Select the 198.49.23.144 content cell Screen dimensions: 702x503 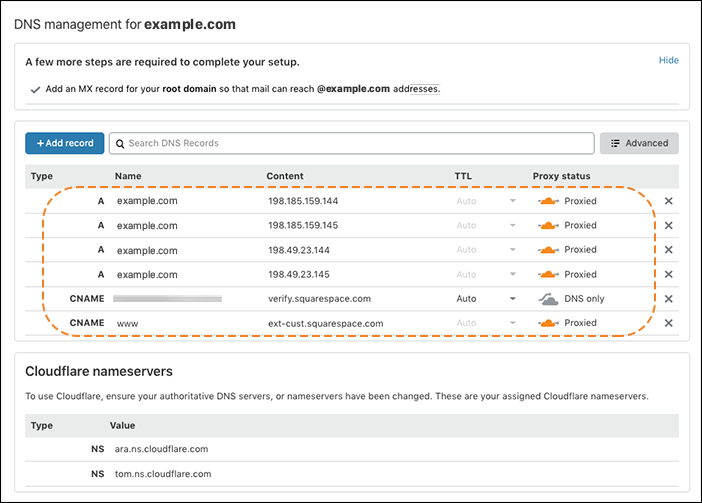click(299, 250)
